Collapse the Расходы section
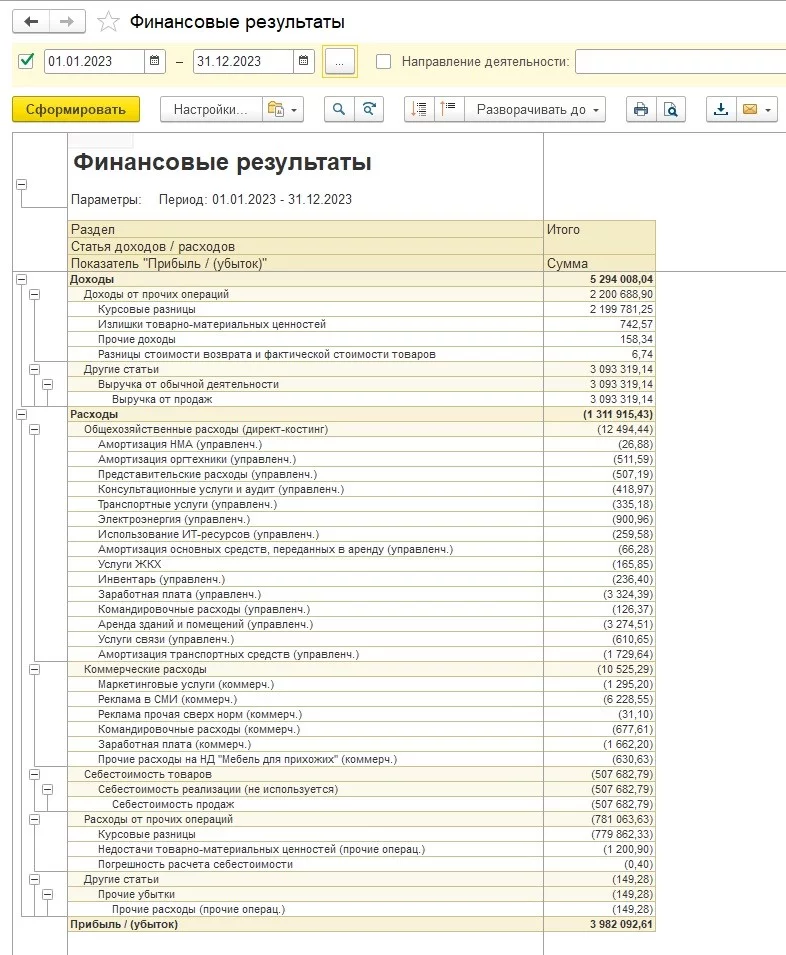Screen dimensions: 786x955 pyautogui.click(x=21, y=414)
